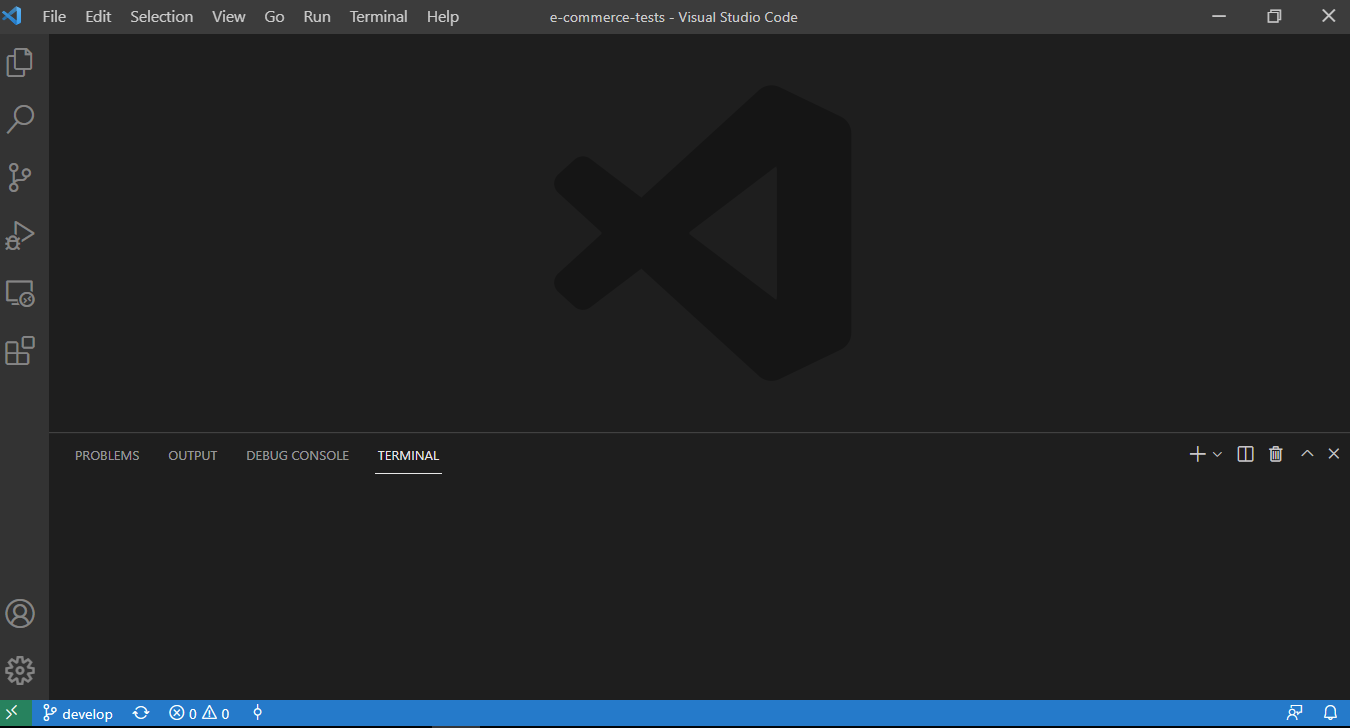Kill the terminal with trash icon
Viewport: 1350px width, 728px height.
pyautogui.click(x=1276, y=454)
